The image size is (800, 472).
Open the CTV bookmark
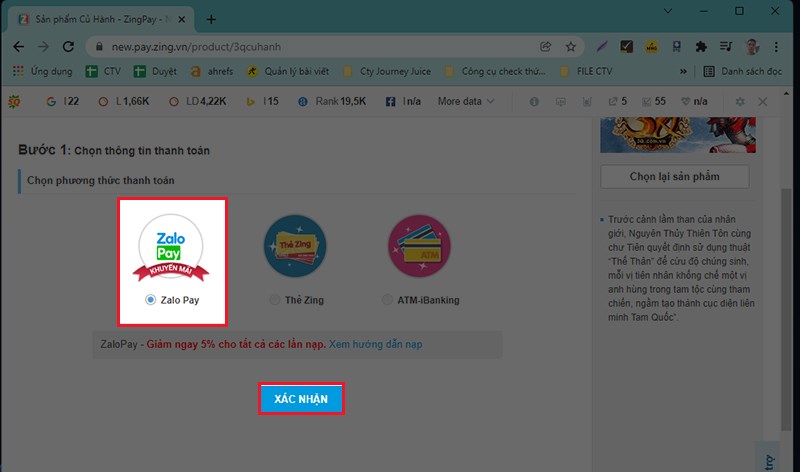pyautogui.click(x=104, y=71)
